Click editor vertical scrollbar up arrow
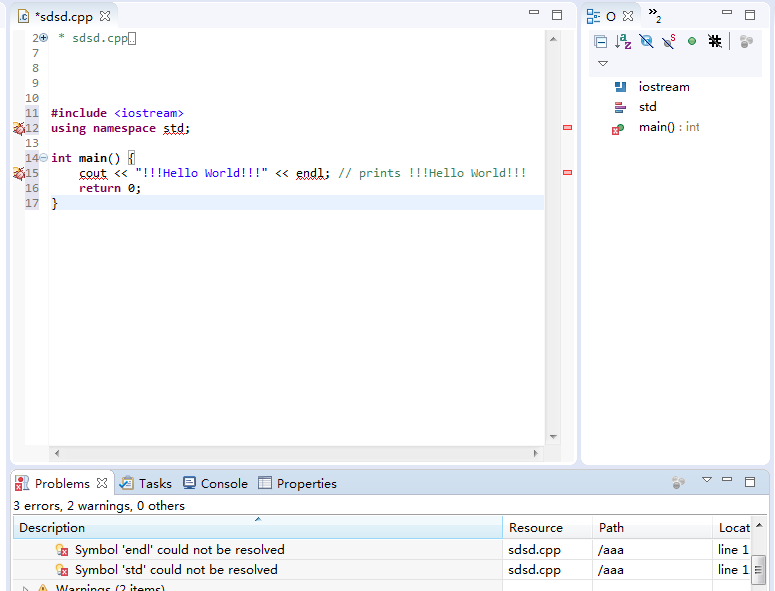 coord(553,39)
